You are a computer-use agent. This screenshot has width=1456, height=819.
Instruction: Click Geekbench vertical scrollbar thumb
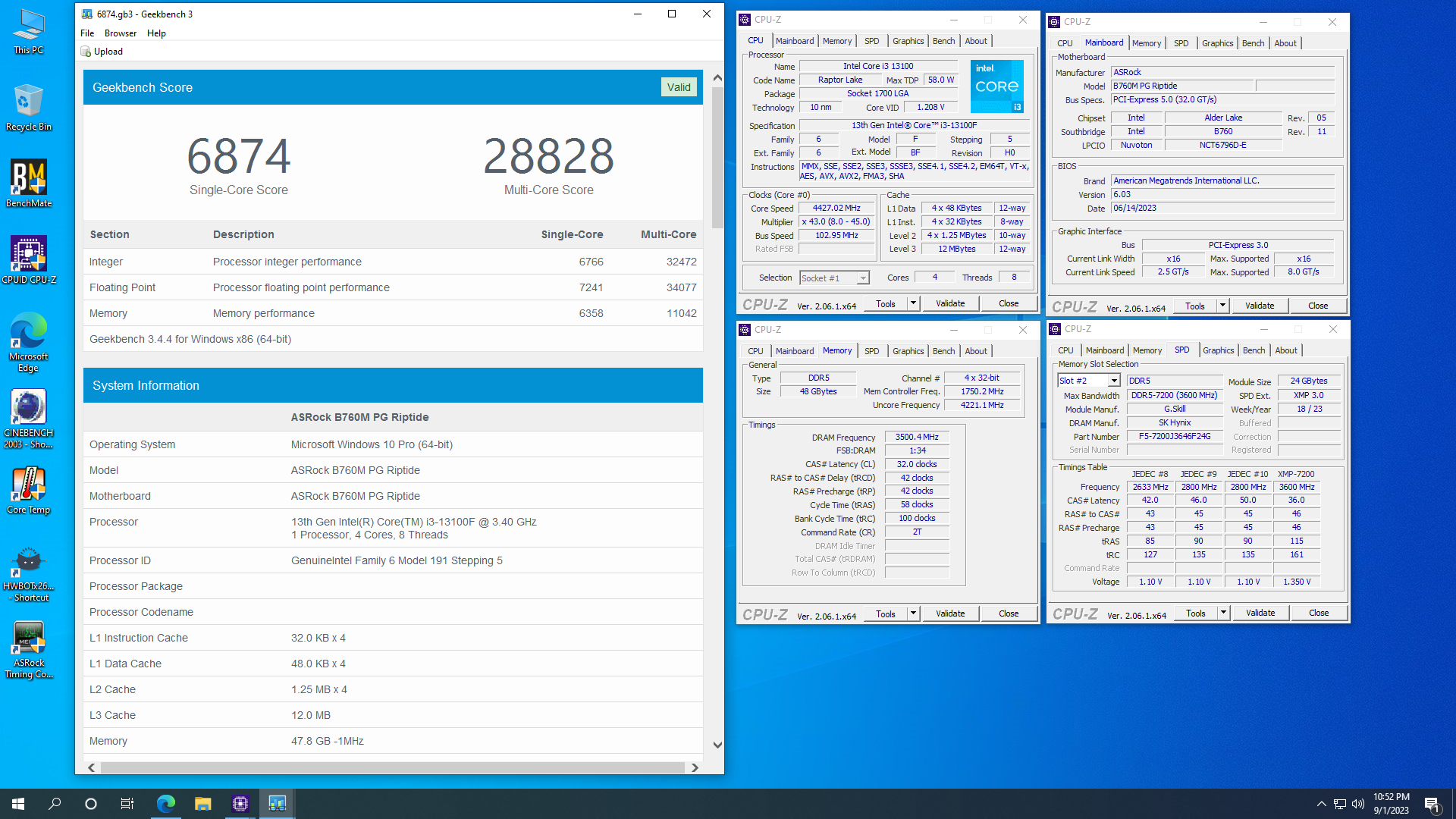[717, 158]
